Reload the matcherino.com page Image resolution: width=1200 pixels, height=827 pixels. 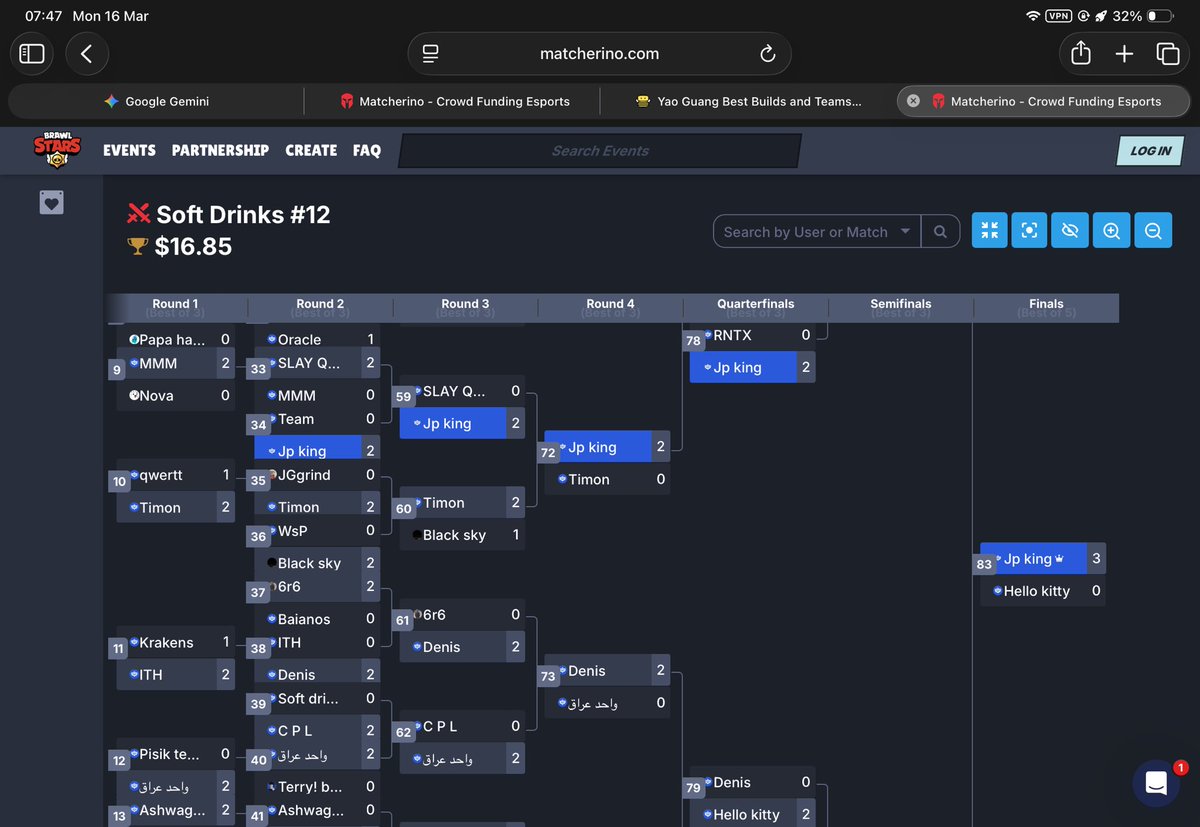(767, 54)
